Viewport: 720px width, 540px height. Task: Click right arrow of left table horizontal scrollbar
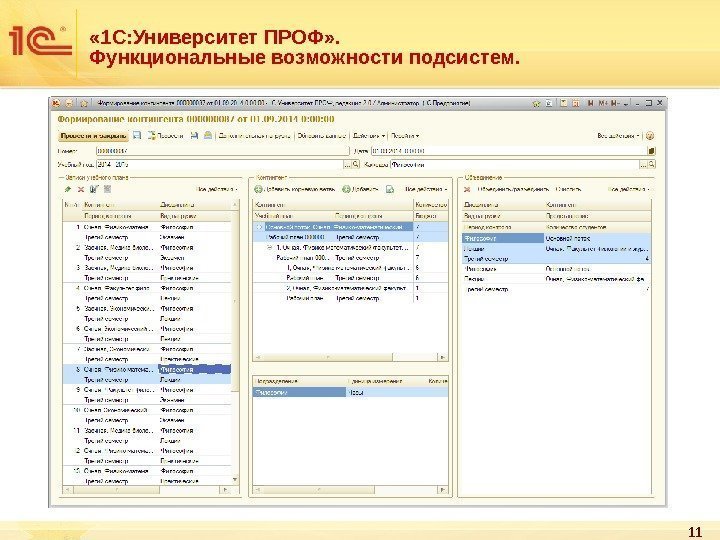click(x=225, y=490)
